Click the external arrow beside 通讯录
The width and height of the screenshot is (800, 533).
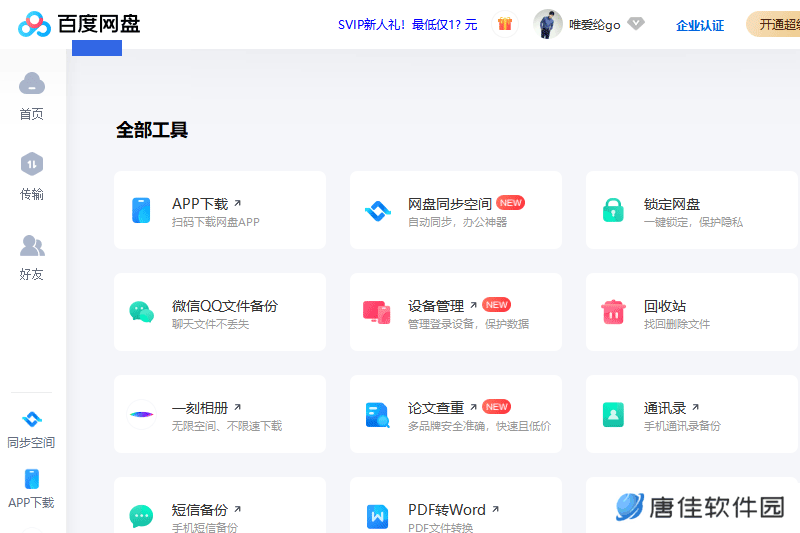(x=695, y=408)
